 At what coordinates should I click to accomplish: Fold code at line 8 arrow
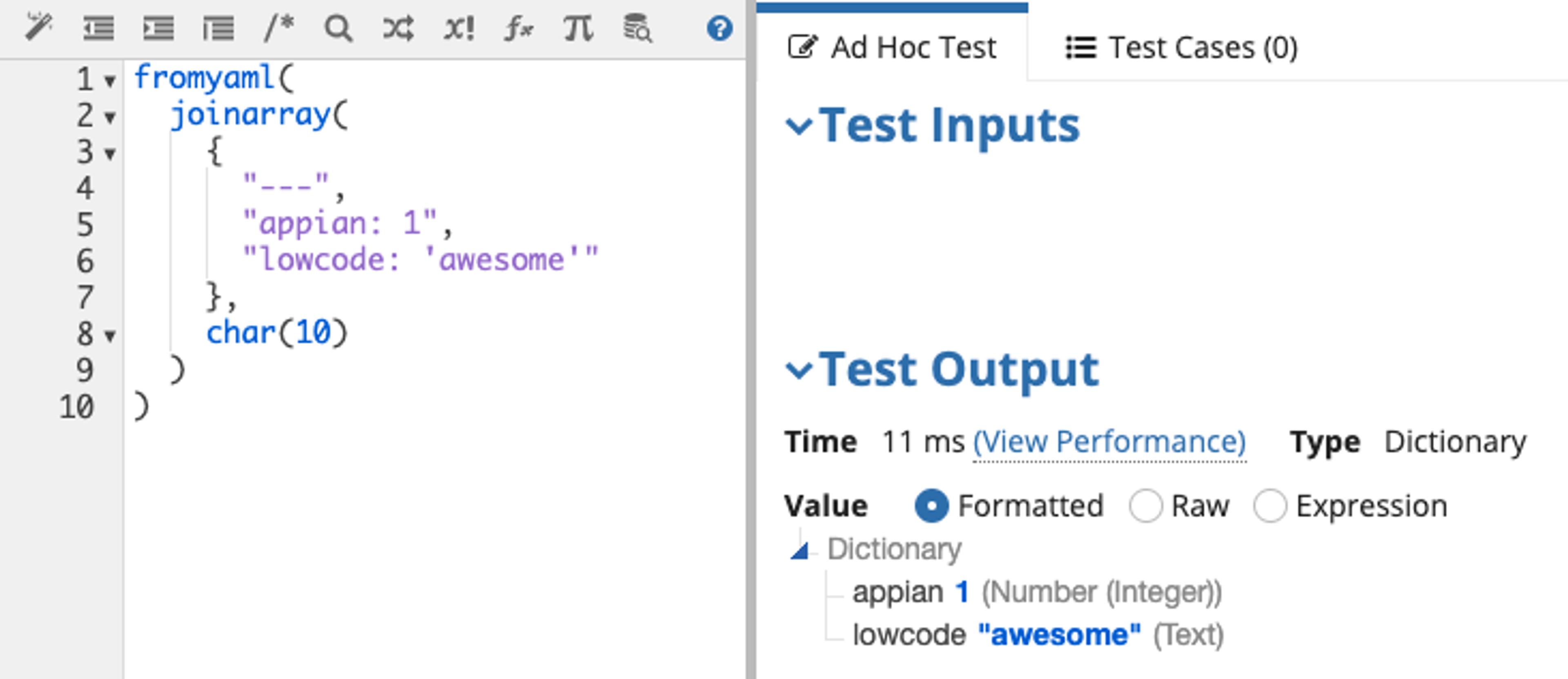pyautogui.click(x=109, y=335)
